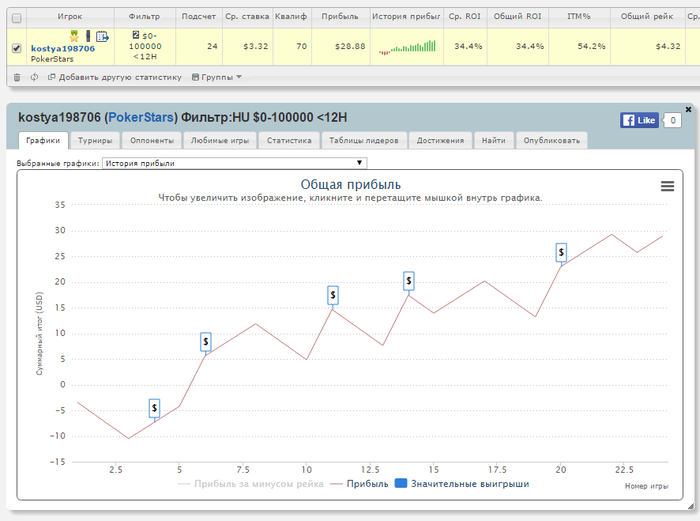Click the refresh icon below the player row
The height and width of the screenshot is (521, 700).
tap(34, 77)
